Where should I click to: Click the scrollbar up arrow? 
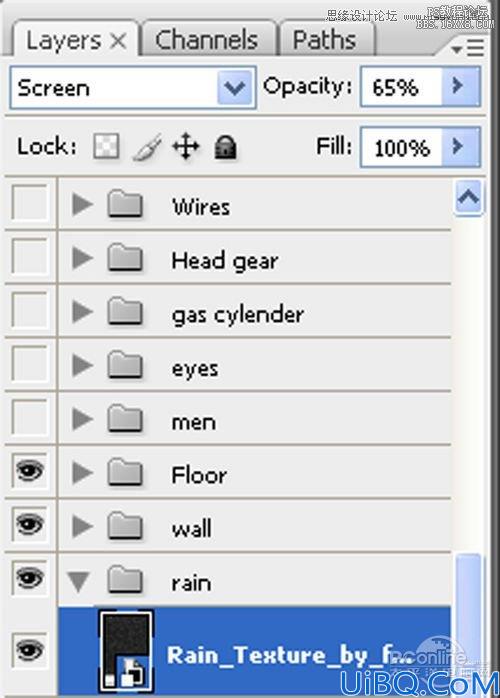point(468,196)
